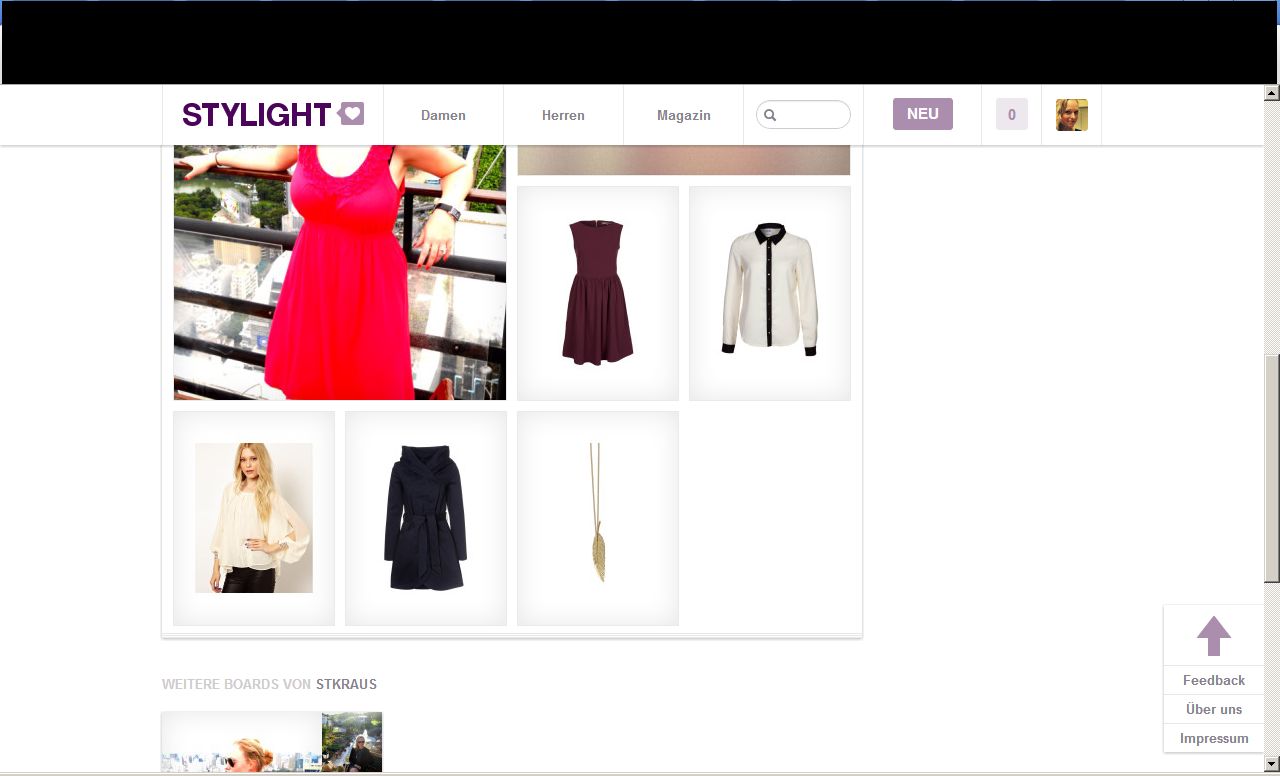1280x776 pixels.
Task: Open the Über uns link
Action: 1214,709
